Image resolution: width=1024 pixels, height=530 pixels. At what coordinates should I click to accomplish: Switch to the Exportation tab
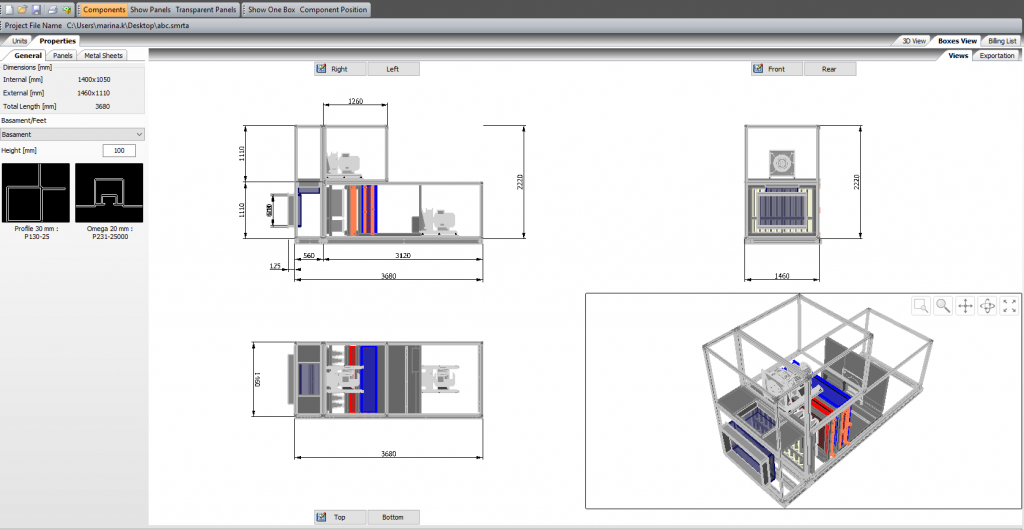(996, 56)
